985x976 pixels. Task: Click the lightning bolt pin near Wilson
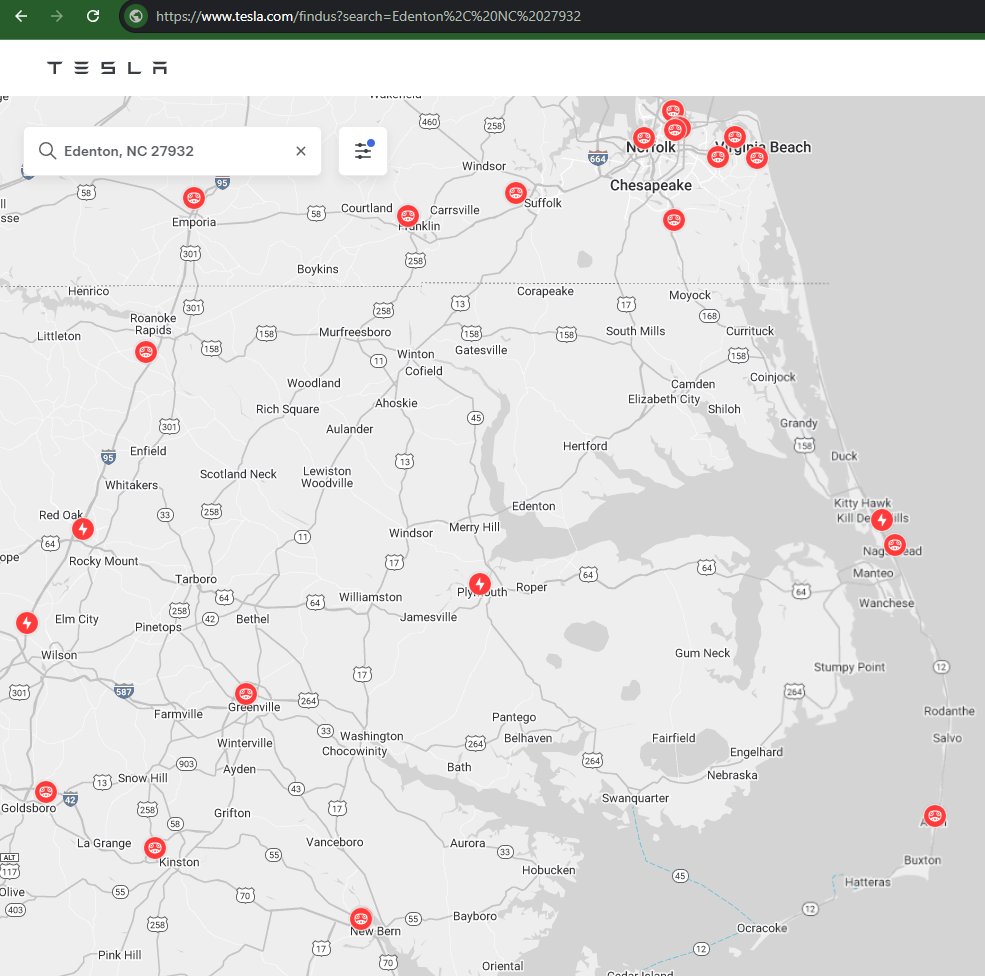tap(26, 622)
